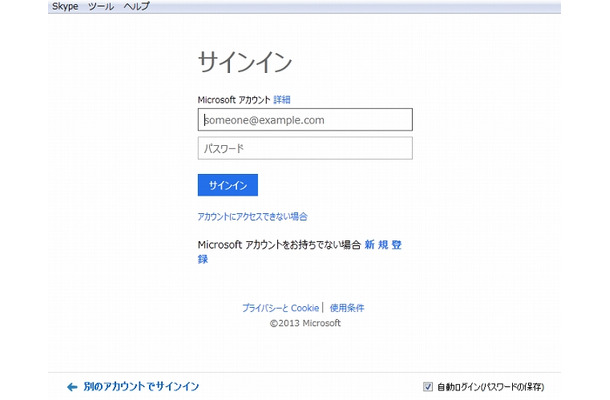Click the 新規登録 sign-up link
The image size is (610, 400).
click(383, 245)
